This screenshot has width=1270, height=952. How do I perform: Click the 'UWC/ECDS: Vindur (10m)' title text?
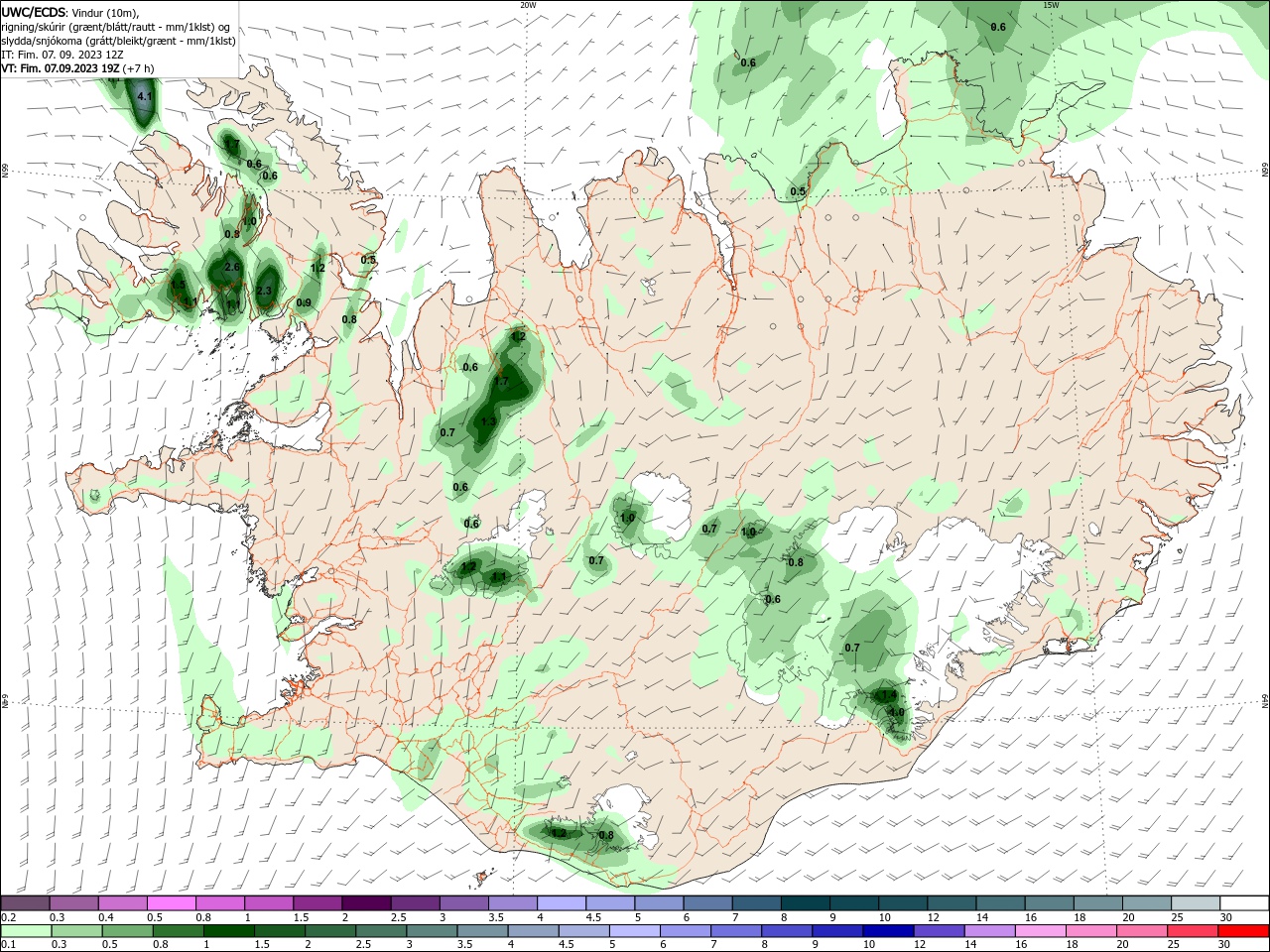[70, 12]
